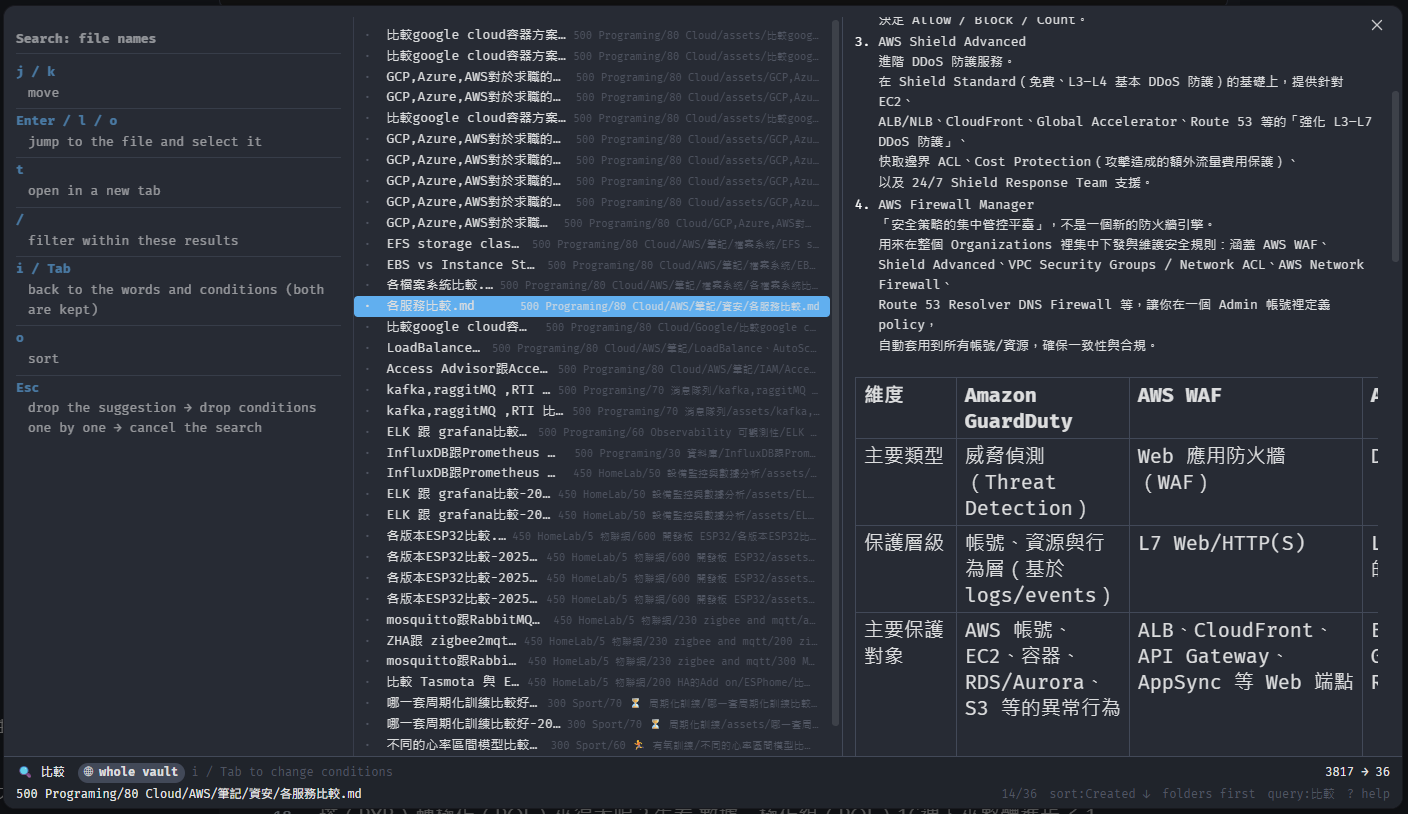Select the result 'mosquitto跟Rabbi…' in 300 M… folder
The height and width of the screenshot is (814, 1408).
[x=592, y=661]
